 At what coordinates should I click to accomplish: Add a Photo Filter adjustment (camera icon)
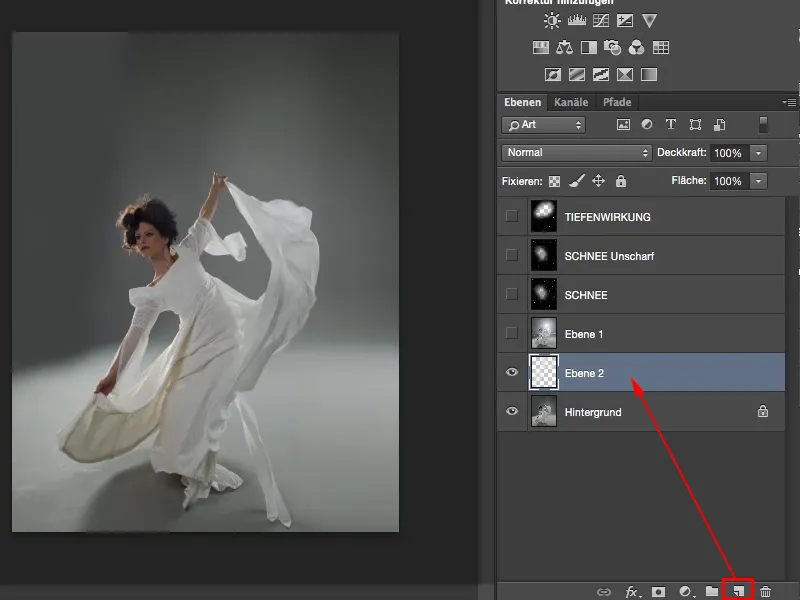612,47
